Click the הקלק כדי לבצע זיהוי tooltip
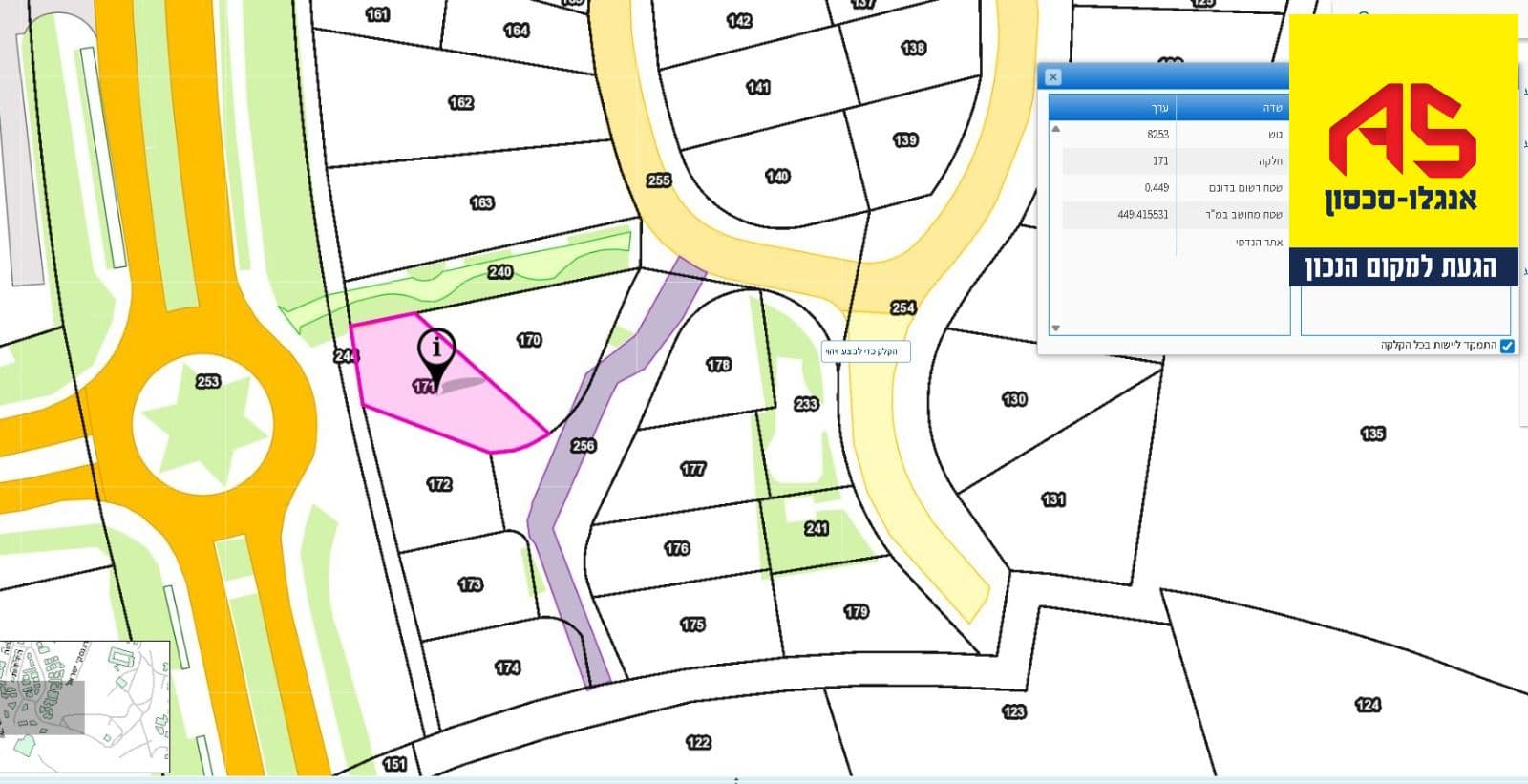The image size is (1528, 784). pos(866,351)
